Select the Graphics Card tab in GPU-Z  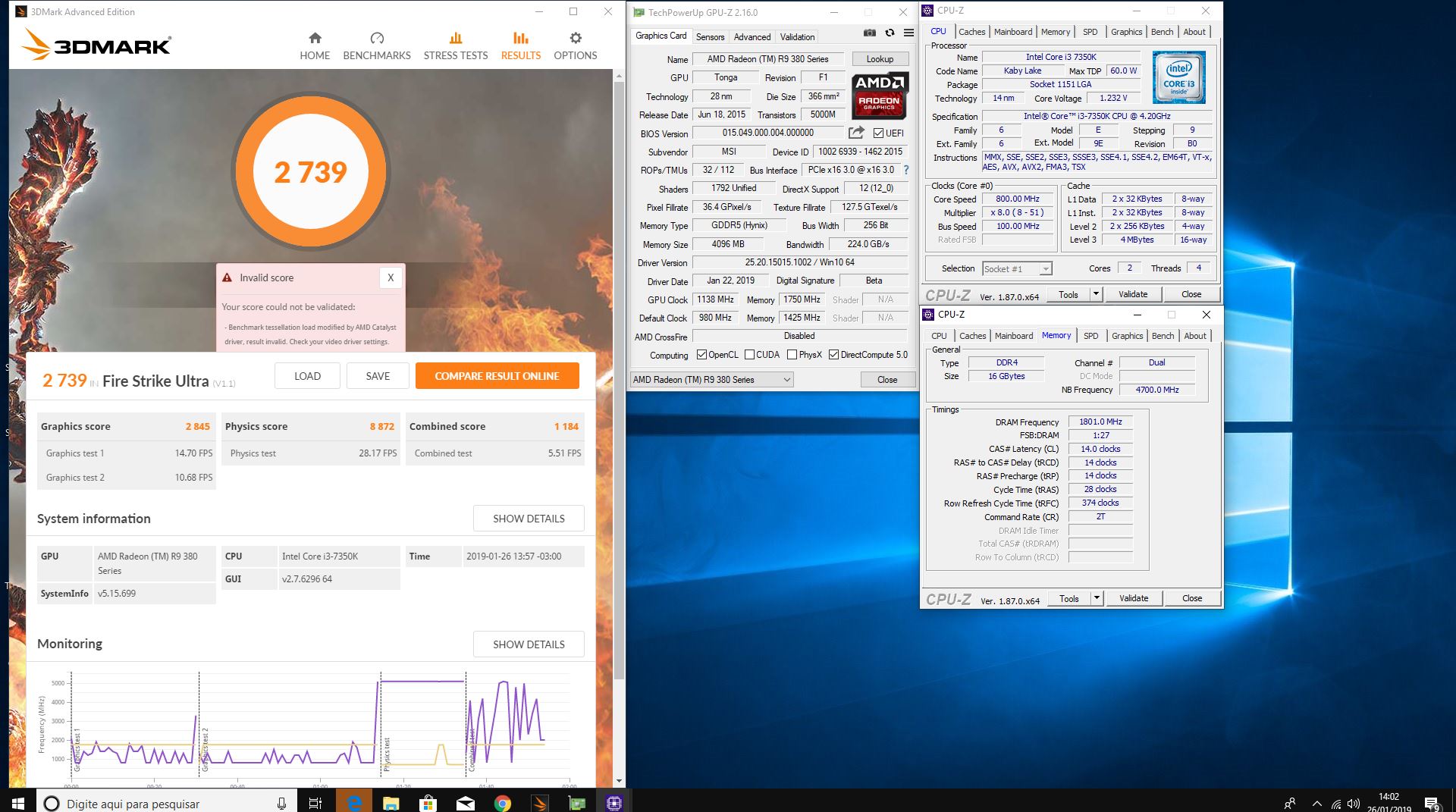(661, 36)
